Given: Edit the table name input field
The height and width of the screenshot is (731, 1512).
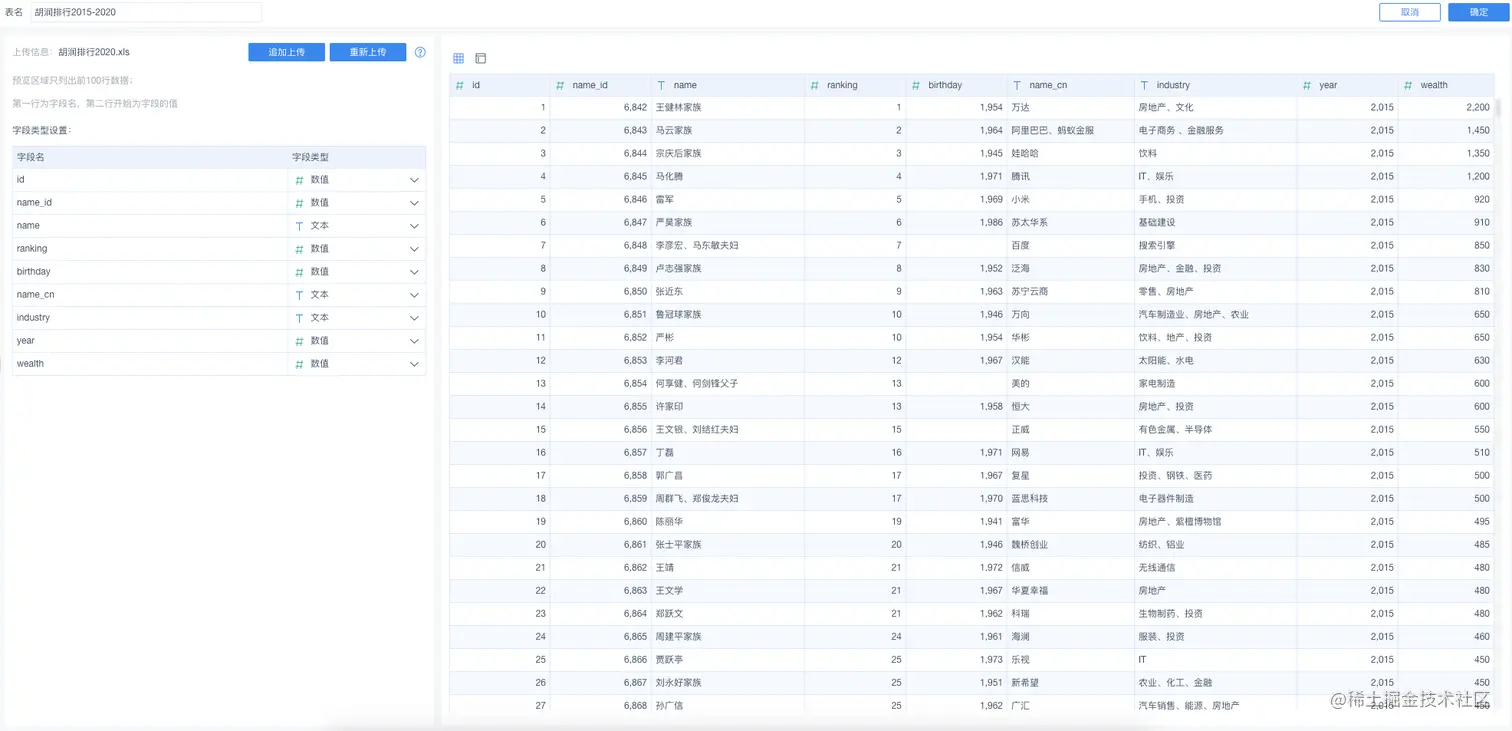Looking at the screenshot, I should (146, 12).
